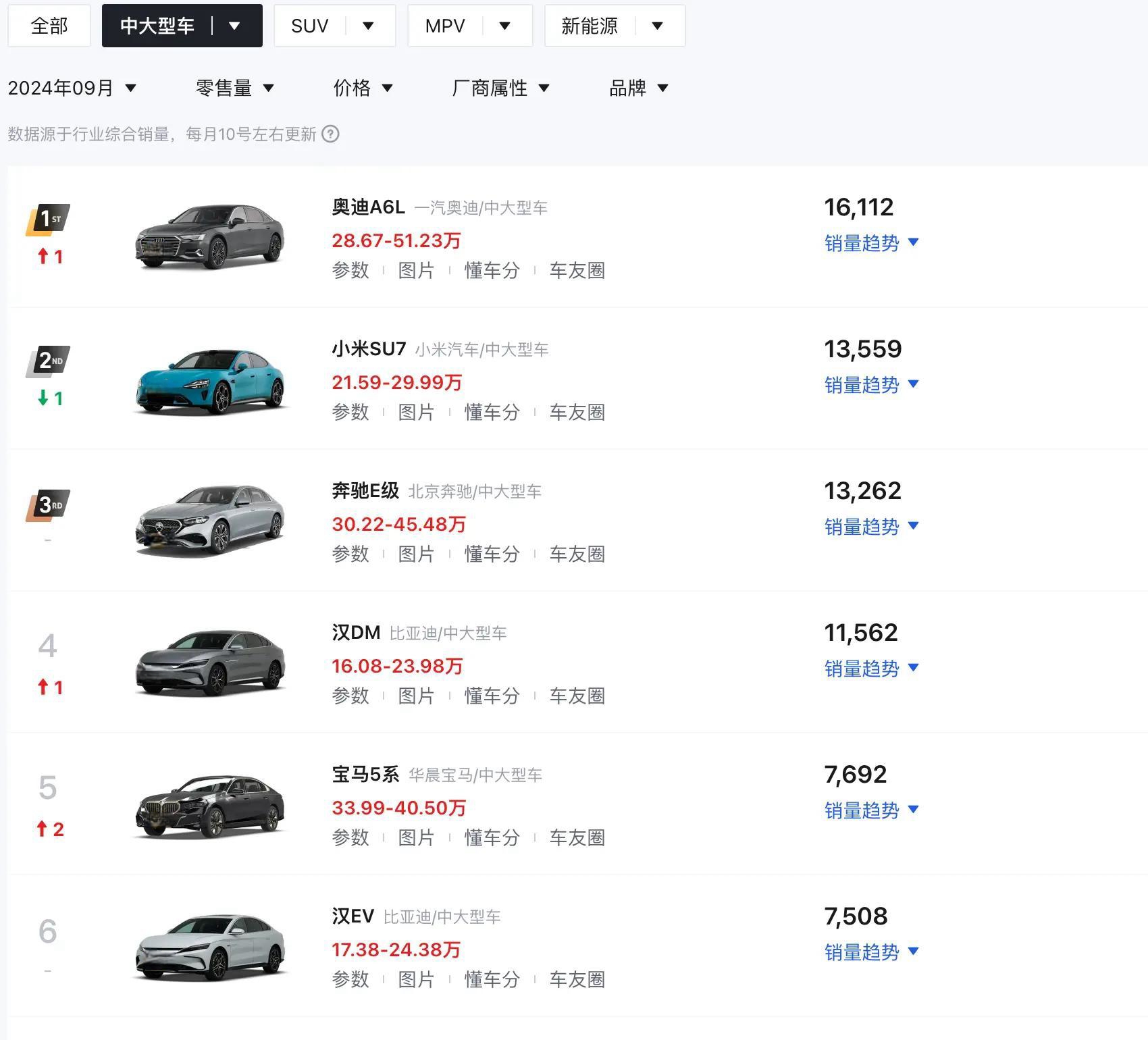The width and height of the screenshot is (1148, 1040).
Task: Open 图片 for 汉DM
Action: point(416,696)
